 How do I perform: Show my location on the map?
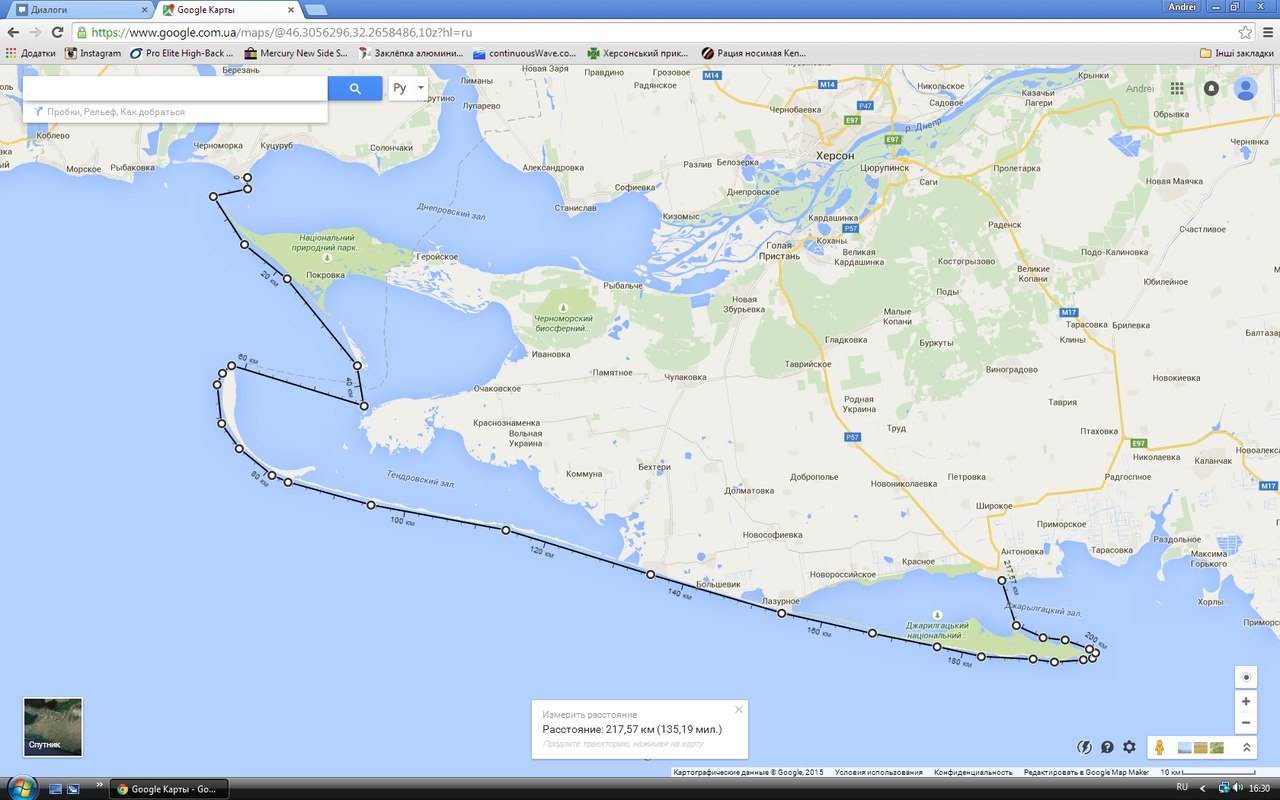pos(1245,677)
